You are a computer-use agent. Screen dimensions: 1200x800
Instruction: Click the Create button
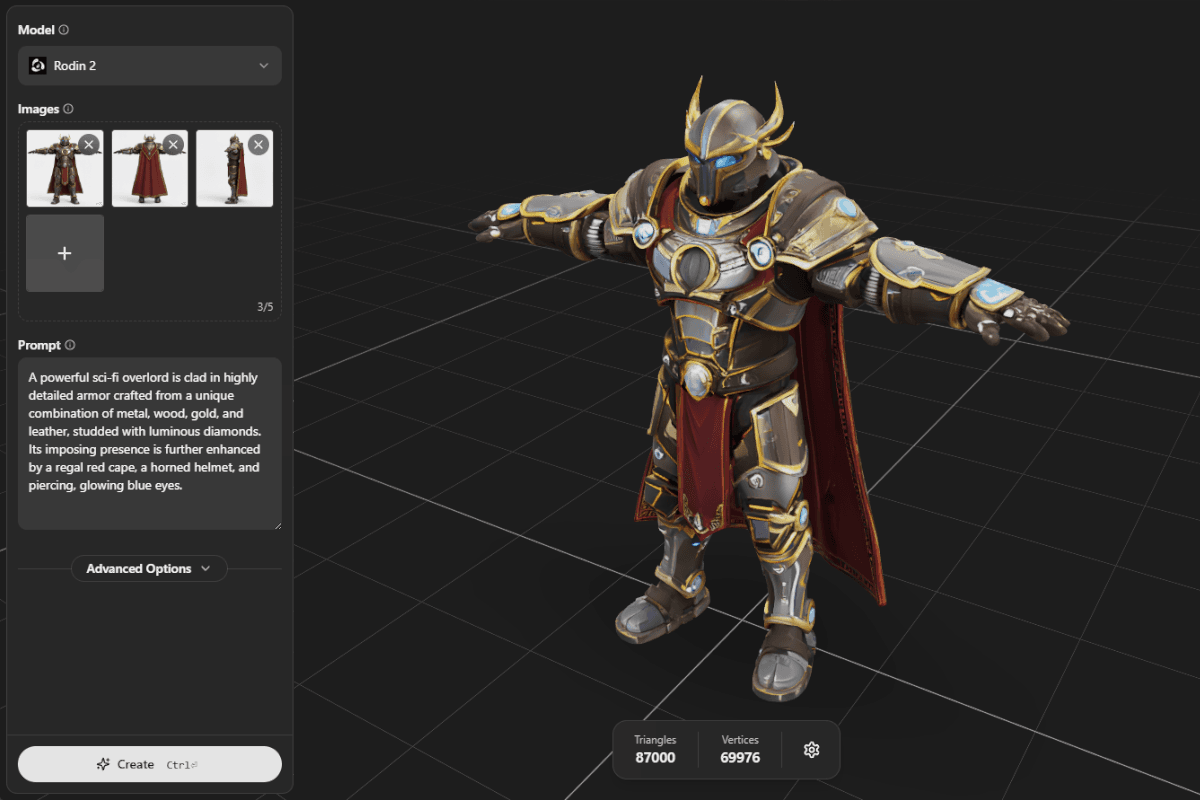point(149,764)
